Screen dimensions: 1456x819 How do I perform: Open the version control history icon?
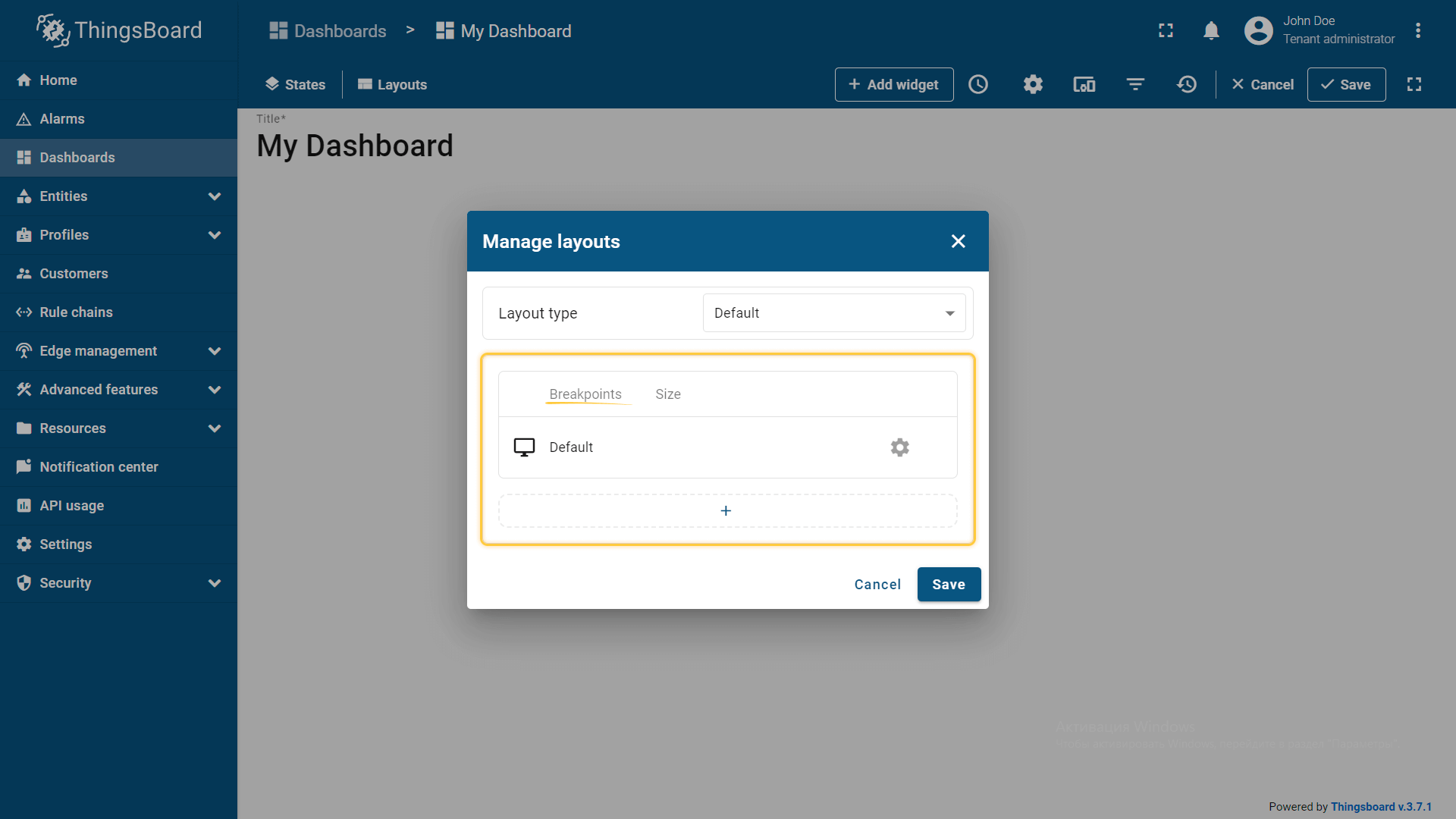pyautogui.click(x=1187, y=84)
